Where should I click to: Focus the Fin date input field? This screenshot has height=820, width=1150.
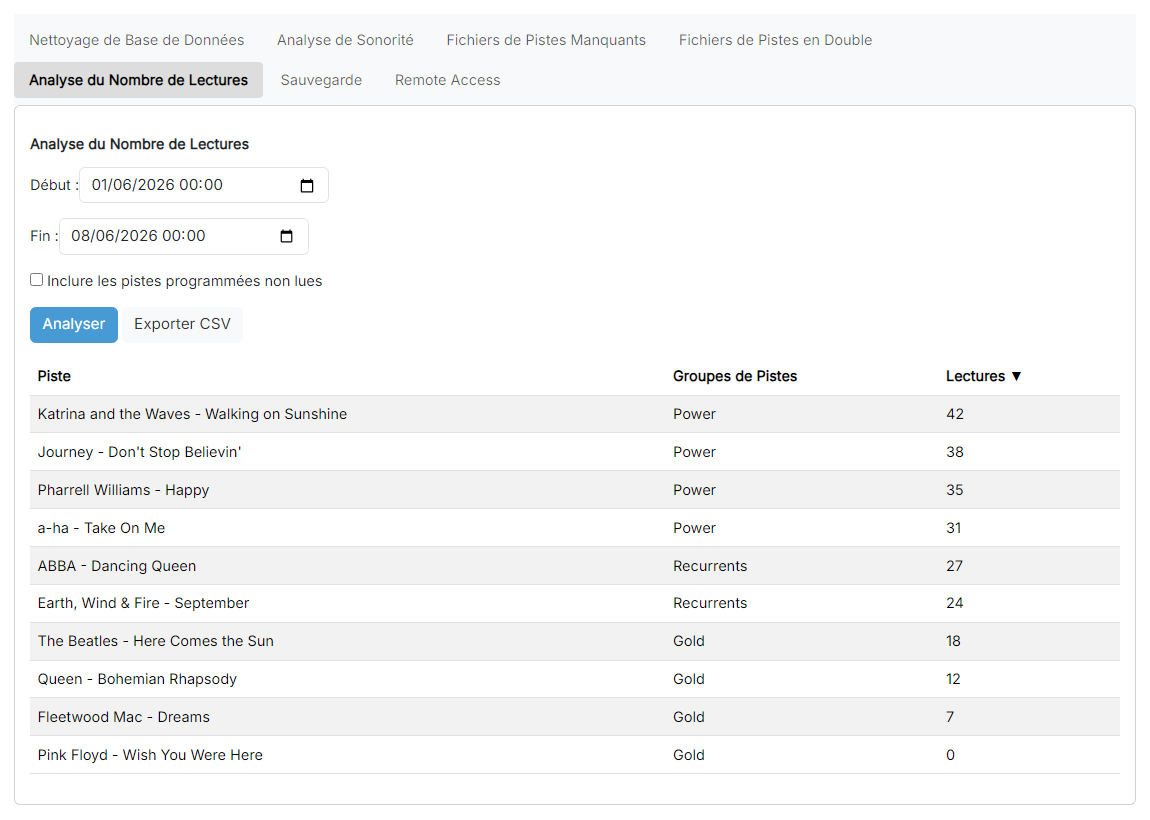point(183,236)
